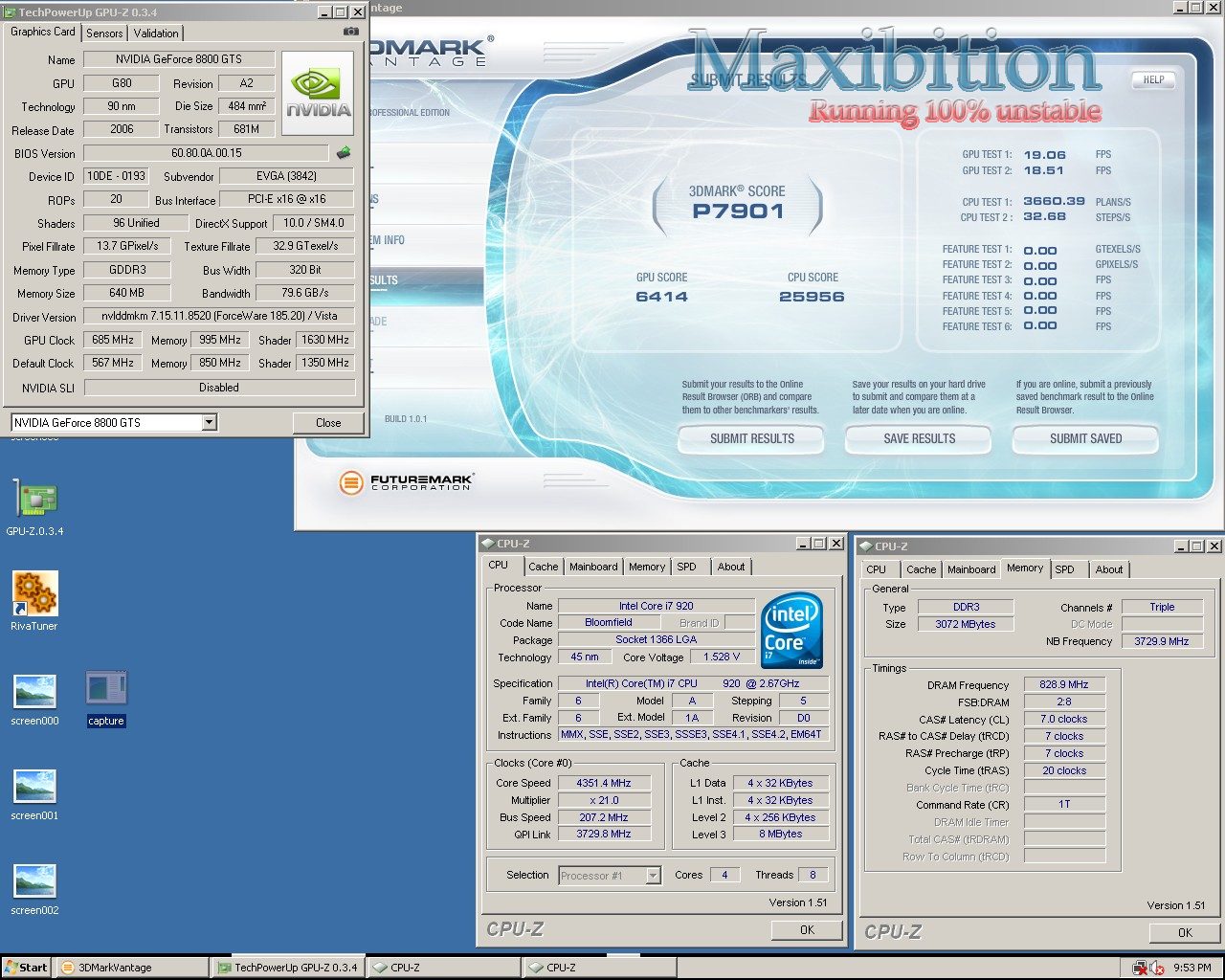The width and height of the screenshot is (1225, 980).
Task: Click SUBMIT RESULTS in 3DMark Vantage
Action: [752, 438]
